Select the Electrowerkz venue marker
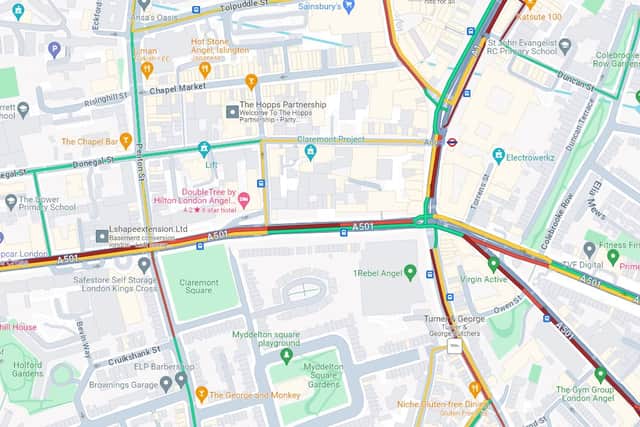This screenshot has height=427, width=640. 498,156
